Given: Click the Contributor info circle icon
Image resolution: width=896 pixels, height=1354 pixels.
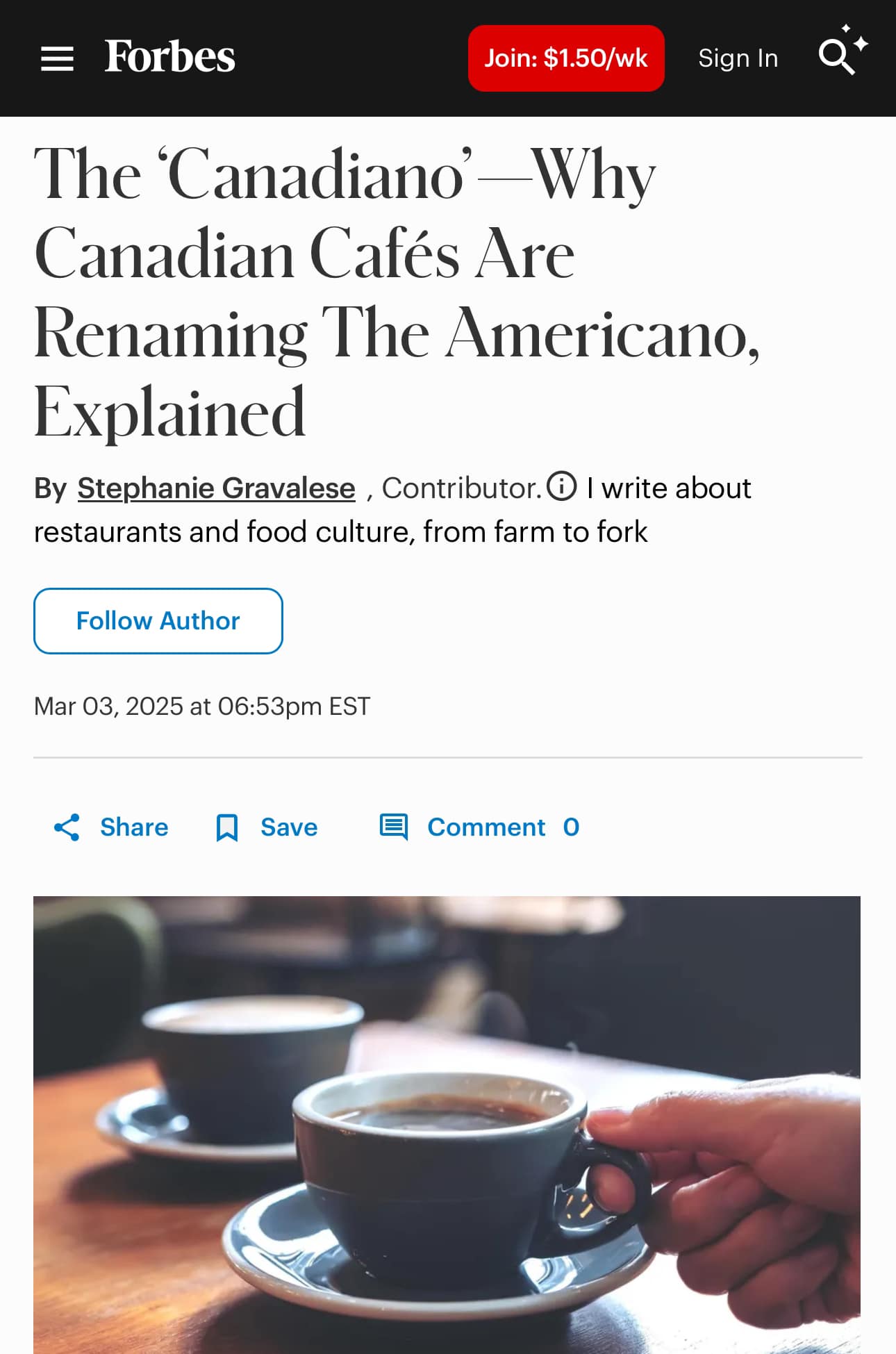Looking at the screenshot, I should [x=561, y=486].
